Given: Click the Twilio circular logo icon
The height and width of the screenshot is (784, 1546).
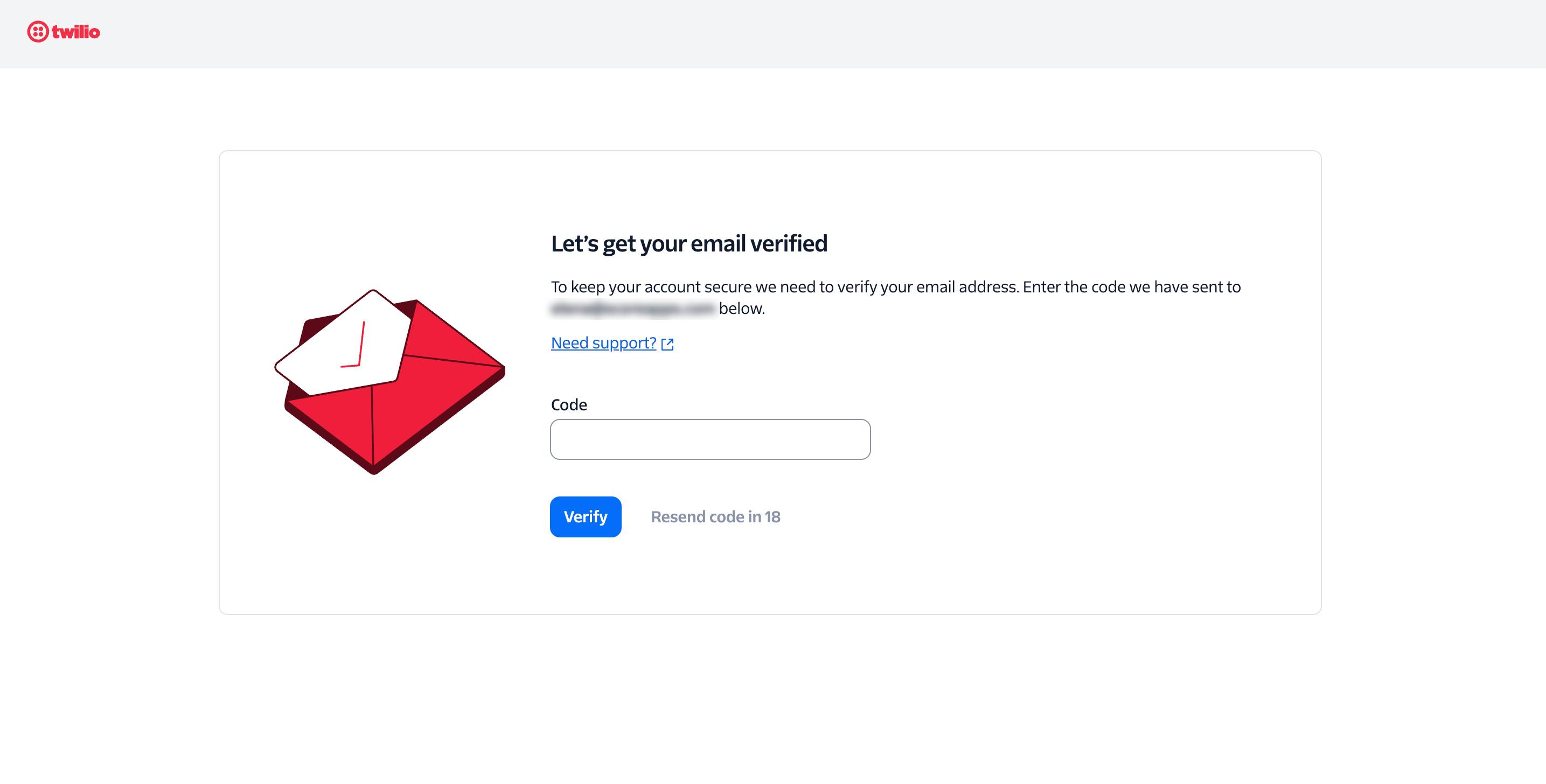Looking at the screenshot, I should pyautogui.click(x=37, y=32).
